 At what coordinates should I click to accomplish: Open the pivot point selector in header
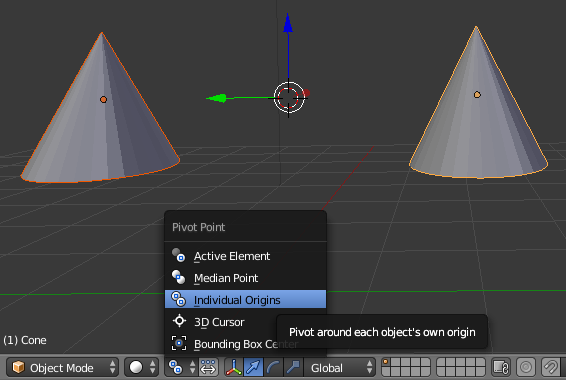click(181, 368)
